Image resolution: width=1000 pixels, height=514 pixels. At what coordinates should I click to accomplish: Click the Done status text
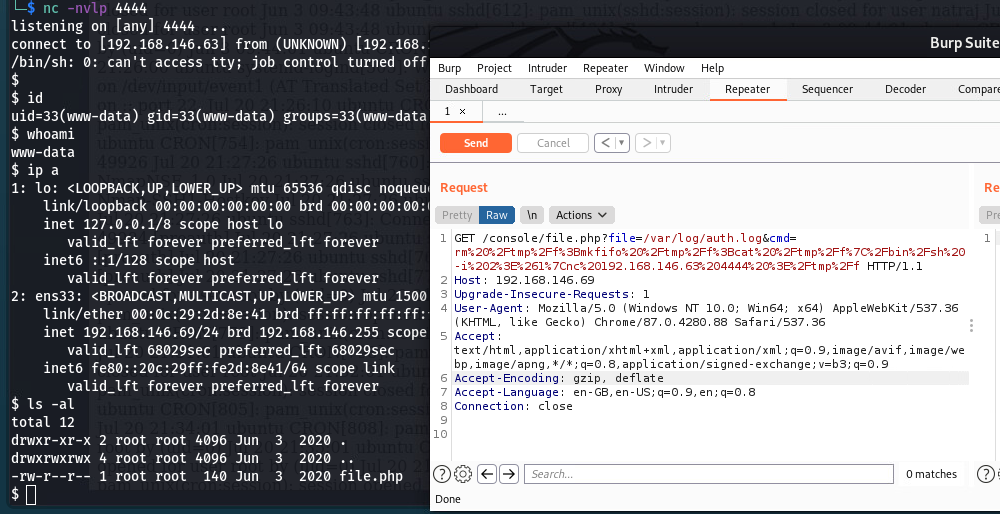pos(448,499)
